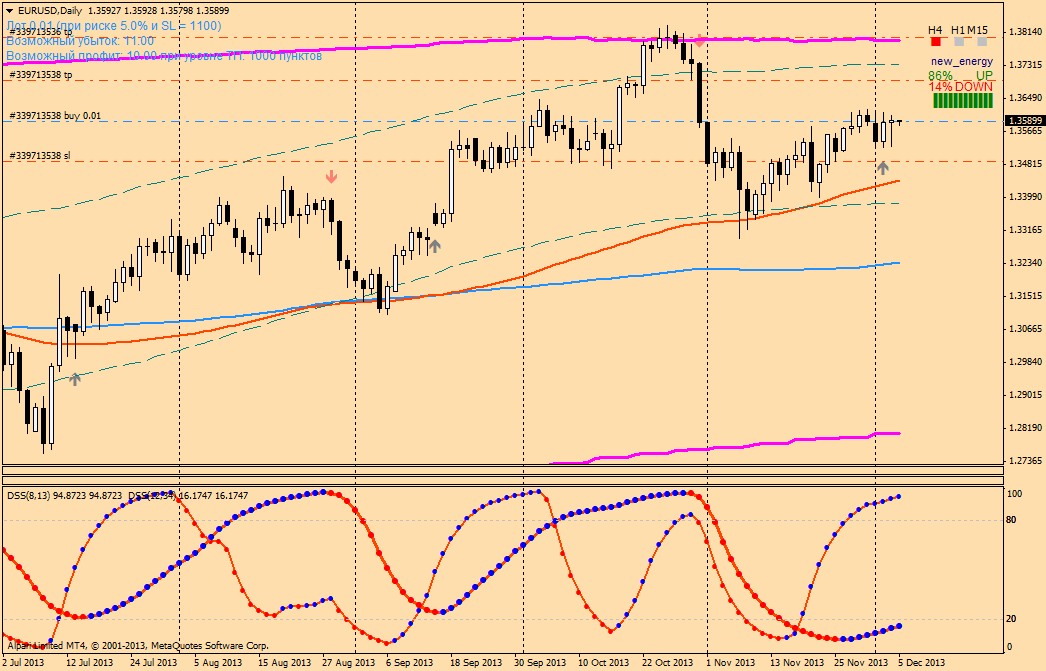Click the 15 Aug 2013 date label
This screenshot has width=1046, height=671.
(x=284, y=662)
